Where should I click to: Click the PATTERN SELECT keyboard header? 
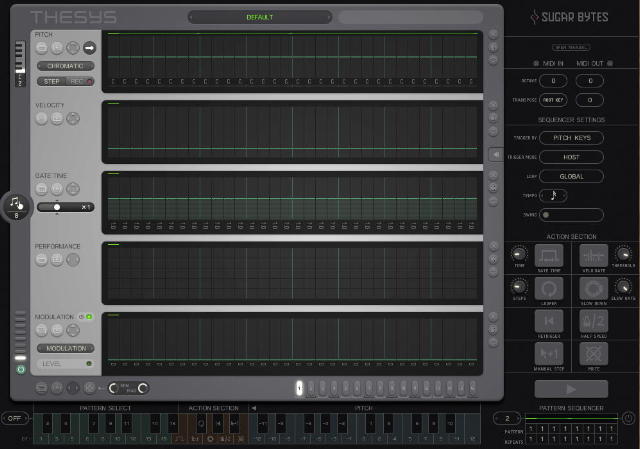click(x=105, y=408)
